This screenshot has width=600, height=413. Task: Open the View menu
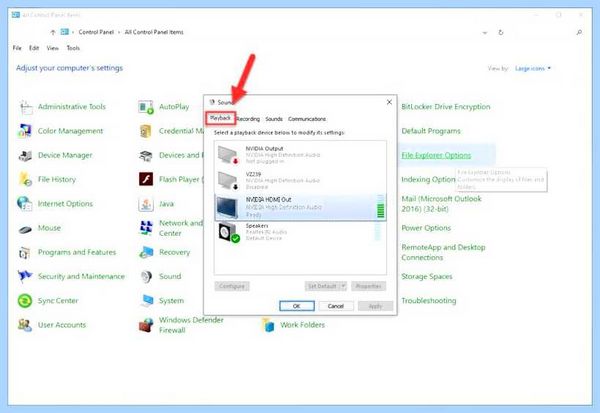pos(52,48)
